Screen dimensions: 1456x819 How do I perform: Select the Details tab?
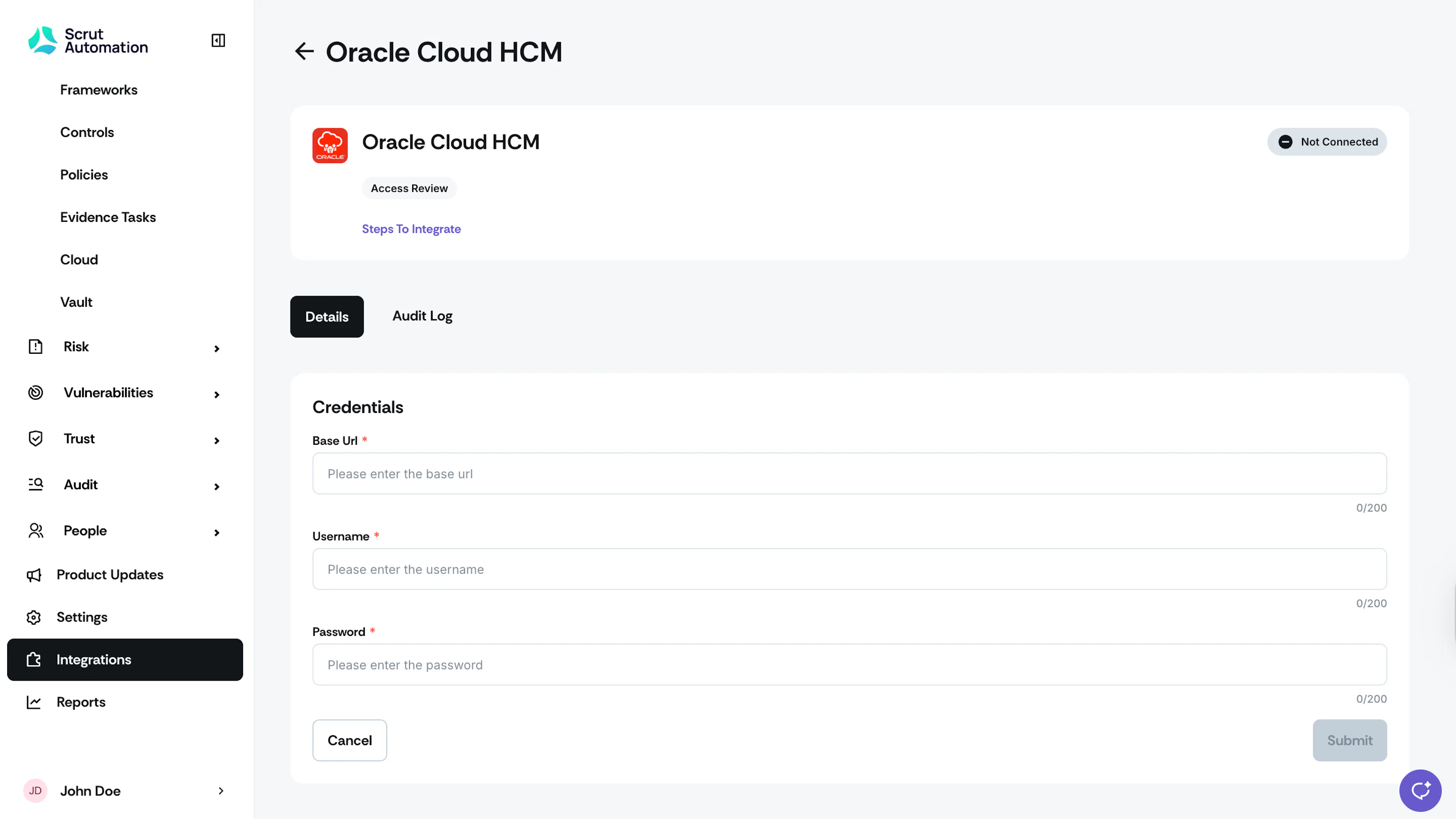point(327,317)
